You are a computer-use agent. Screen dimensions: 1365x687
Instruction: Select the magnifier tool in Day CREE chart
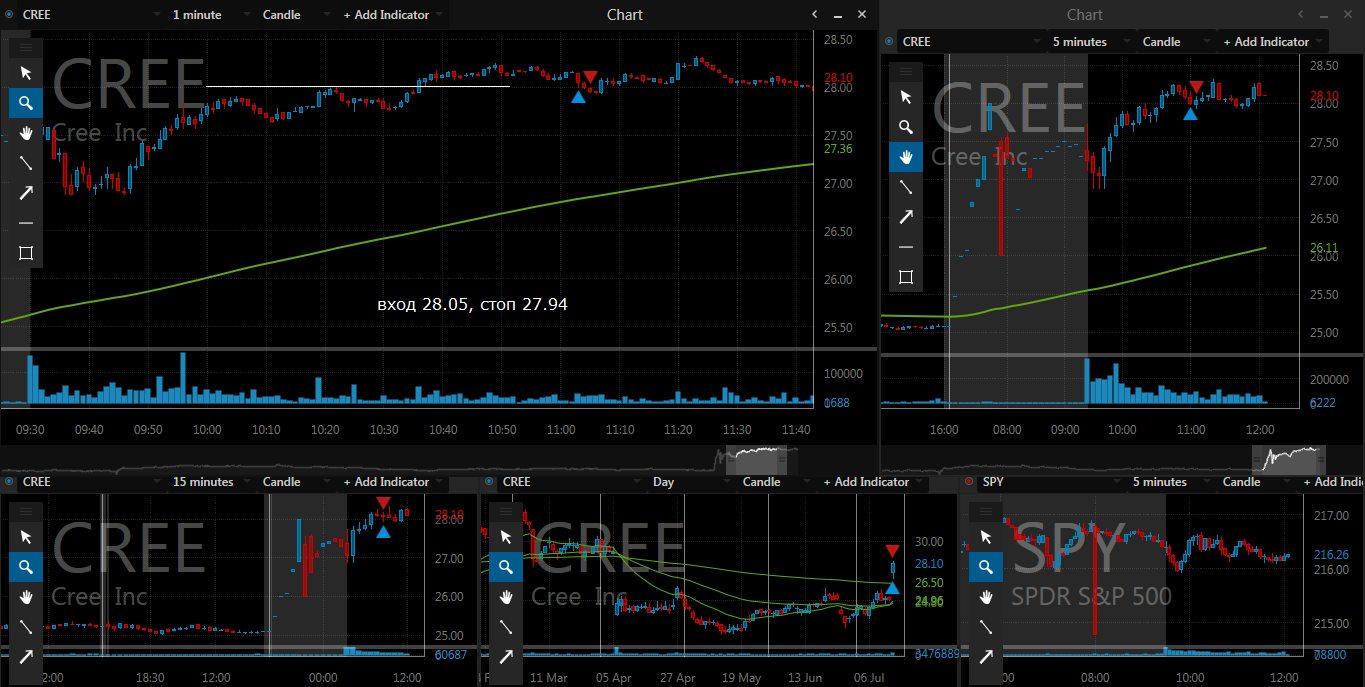point(506,567)
